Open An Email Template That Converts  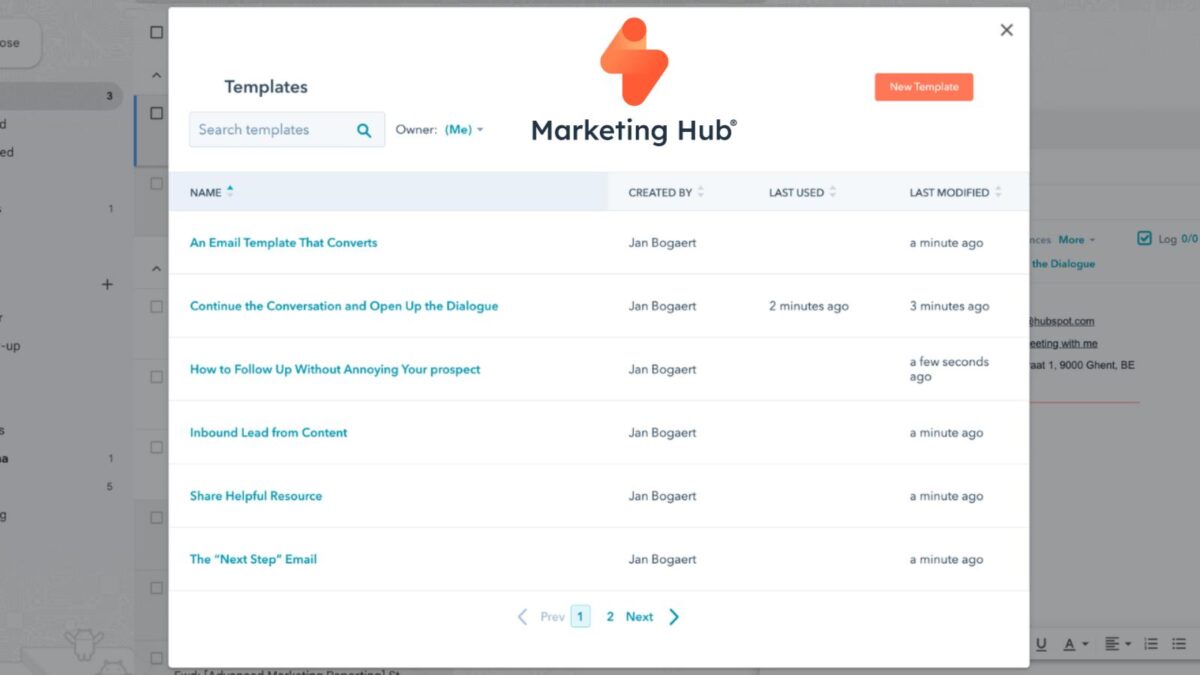point(283,243)
